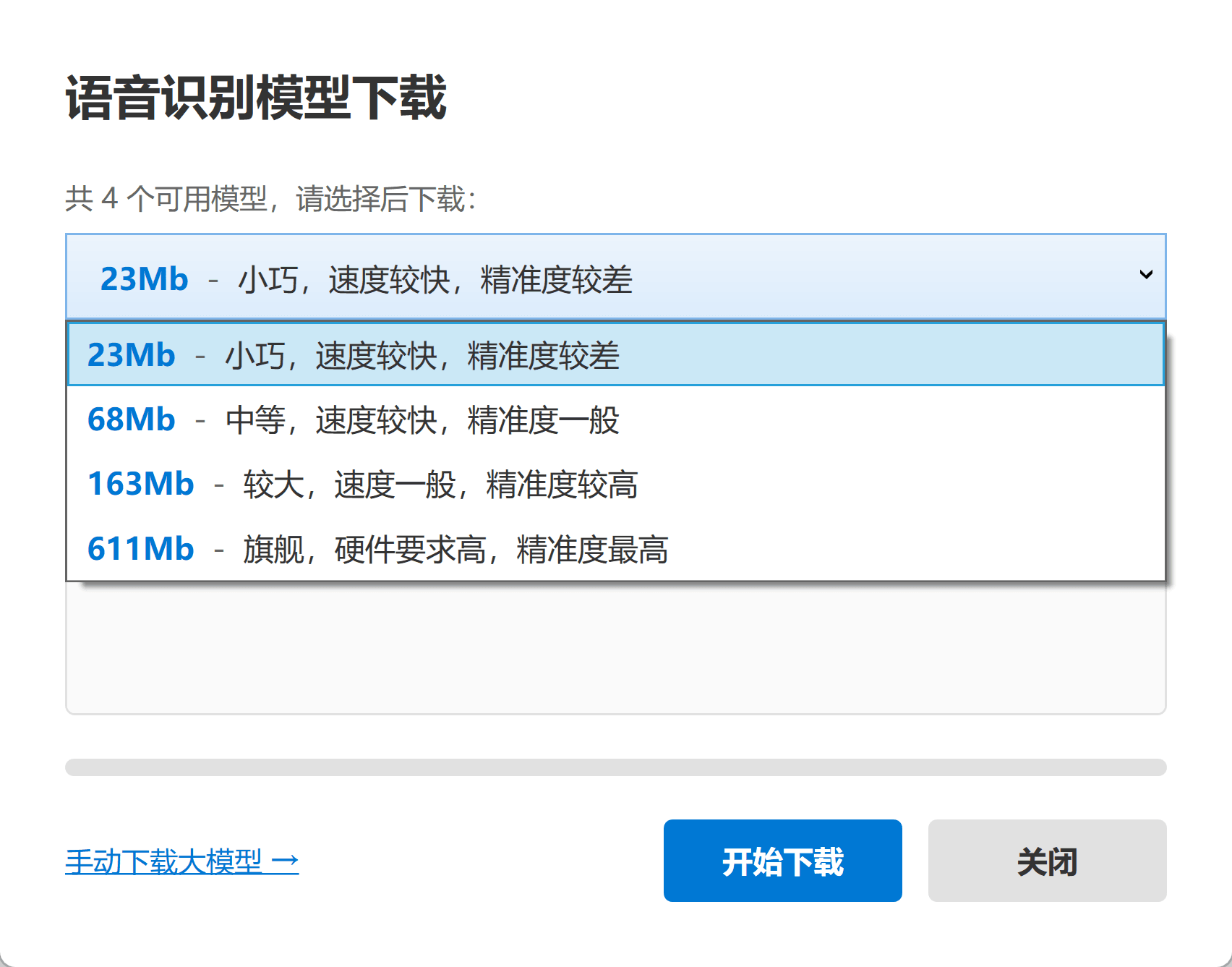Select the 611Mb flagship model option
Screen dimensions: 1232x967
pyautogui.click(x=615, y=549)
